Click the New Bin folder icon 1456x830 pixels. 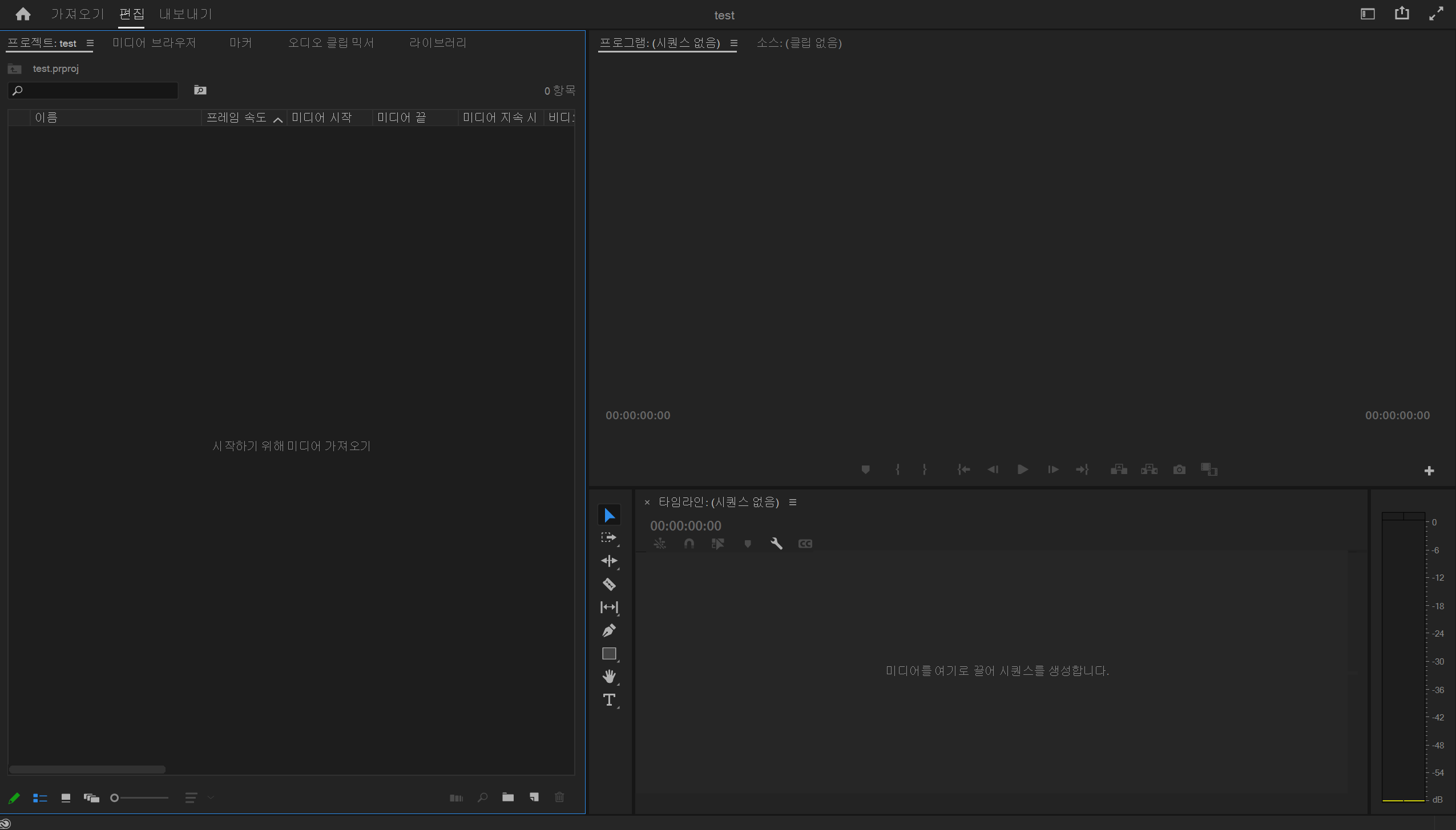(x=507, y=797)
